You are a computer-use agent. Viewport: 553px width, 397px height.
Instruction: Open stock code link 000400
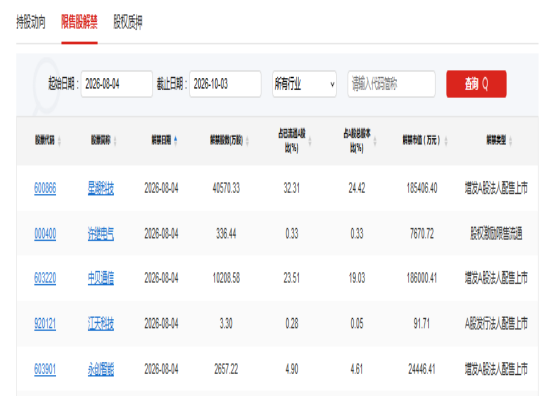coord(45,234)
